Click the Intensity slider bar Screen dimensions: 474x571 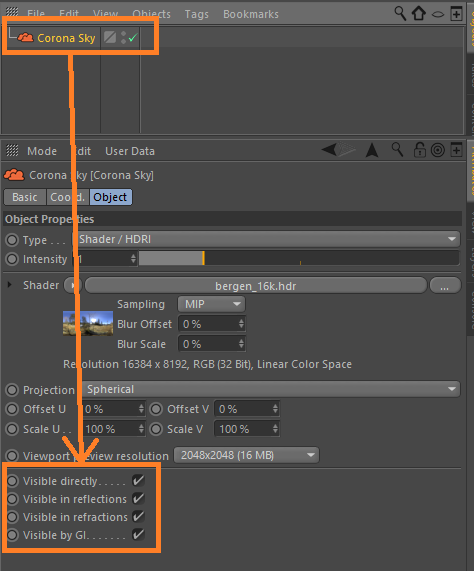tap(299, 259)
